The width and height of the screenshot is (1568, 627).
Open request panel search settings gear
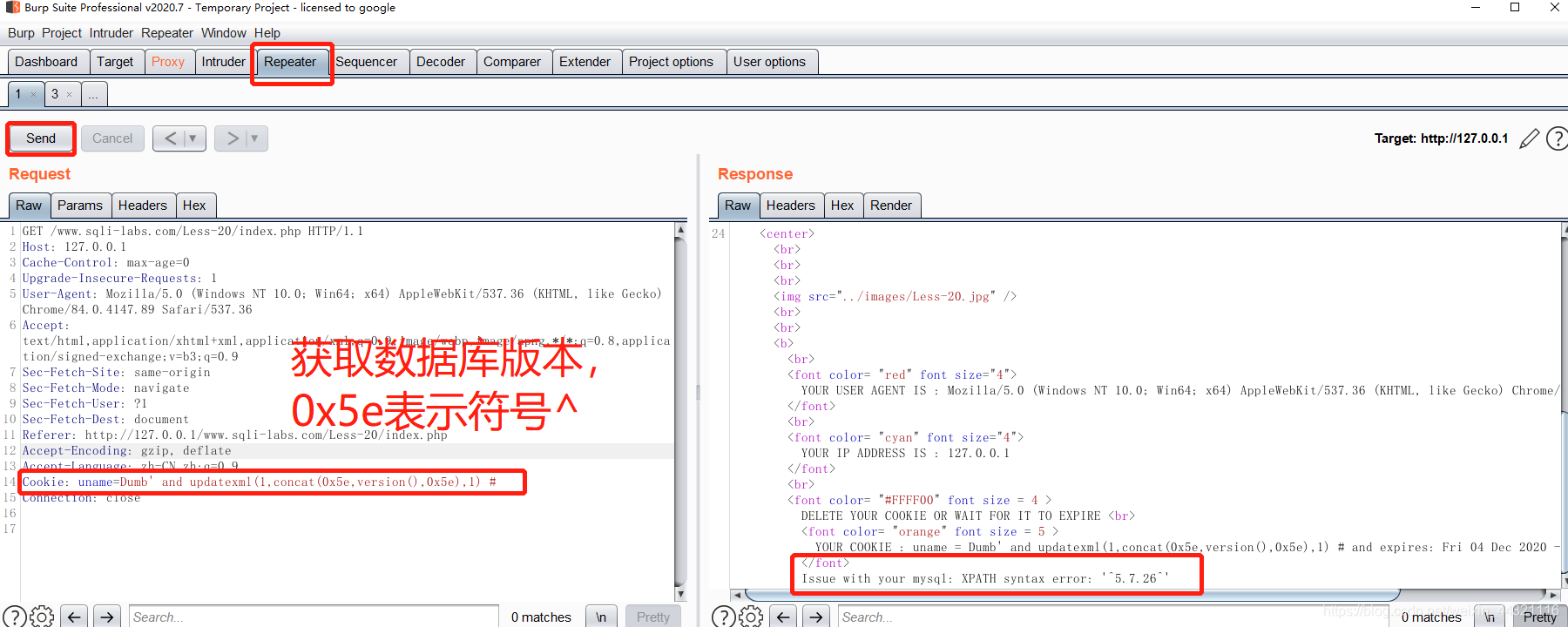pos(42,617)
